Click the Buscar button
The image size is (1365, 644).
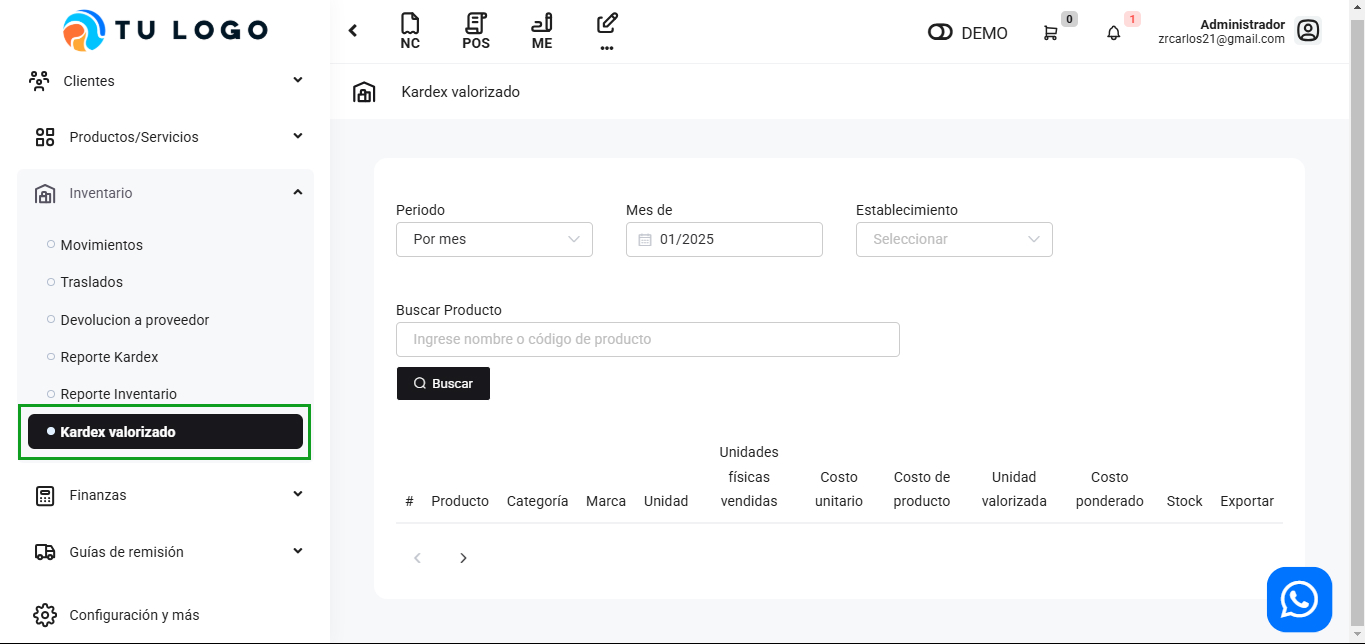(x=443, y=384)
